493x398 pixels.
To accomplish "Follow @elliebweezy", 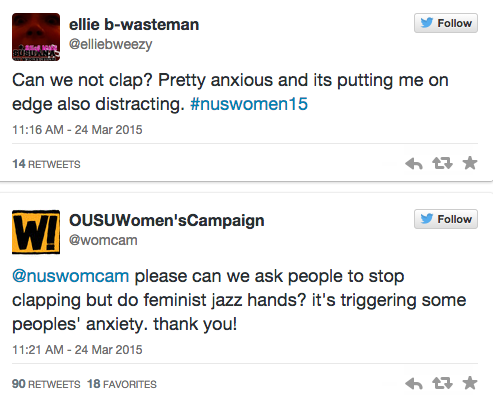I will 446,23.
